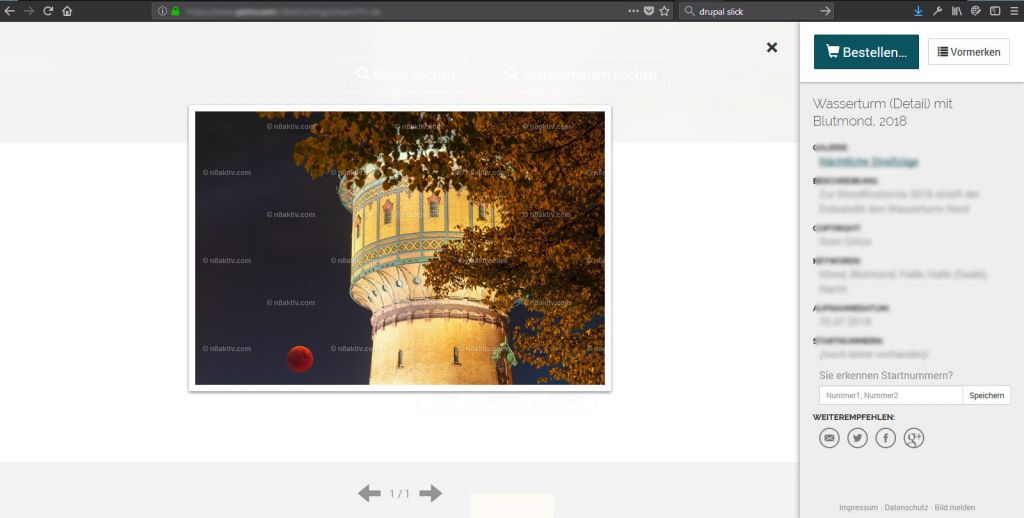Screen dimensions: 1024x518
Task: Share the image on Twitter
Action: pos(857,438)
